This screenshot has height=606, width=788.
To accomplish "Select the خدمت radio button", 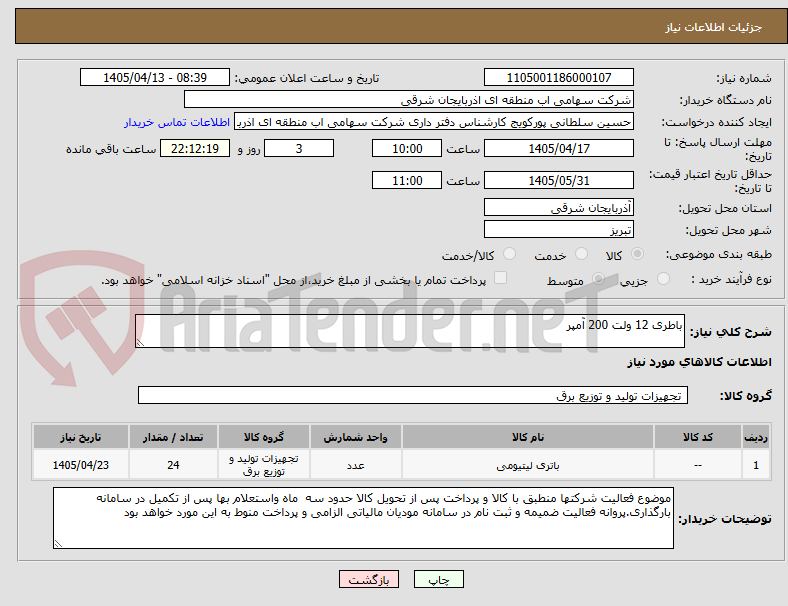I will click(x=581, y=254).
